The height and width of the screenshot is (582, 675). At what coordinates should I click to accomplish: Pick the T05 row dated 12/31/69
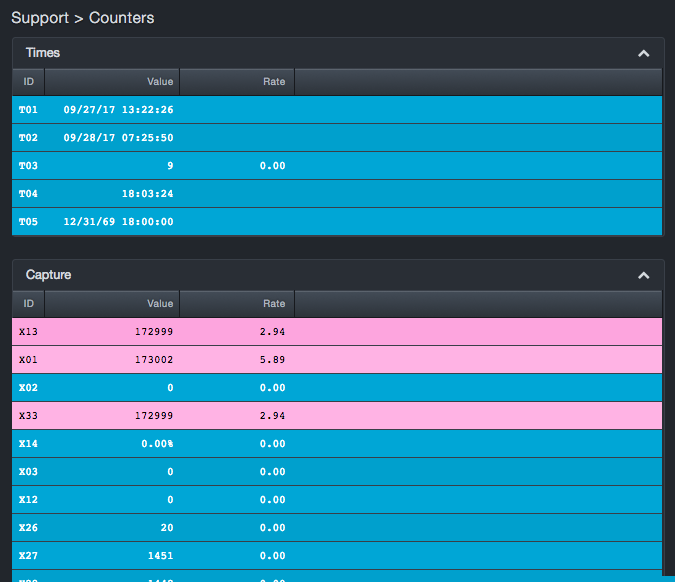coord(337,222)
